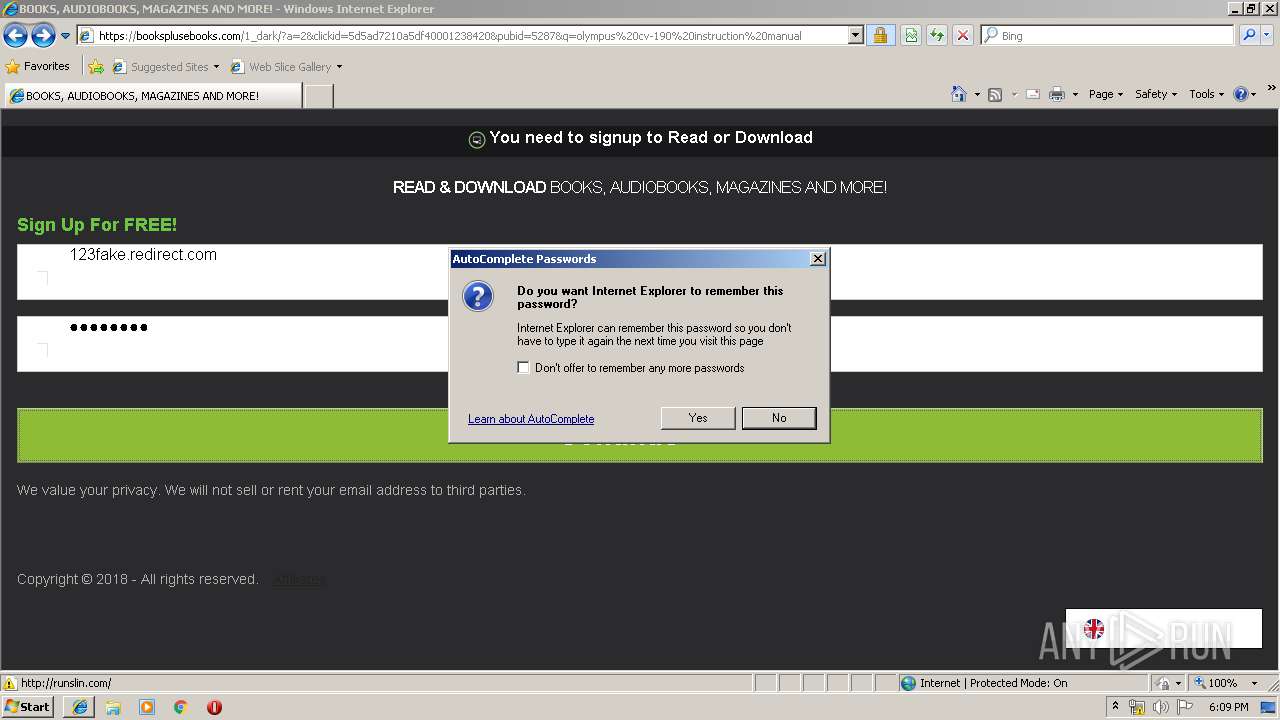This screenshot has width=1280, height=720.
Task: Click status bar security settings icon
Action: click(1164, 683)
